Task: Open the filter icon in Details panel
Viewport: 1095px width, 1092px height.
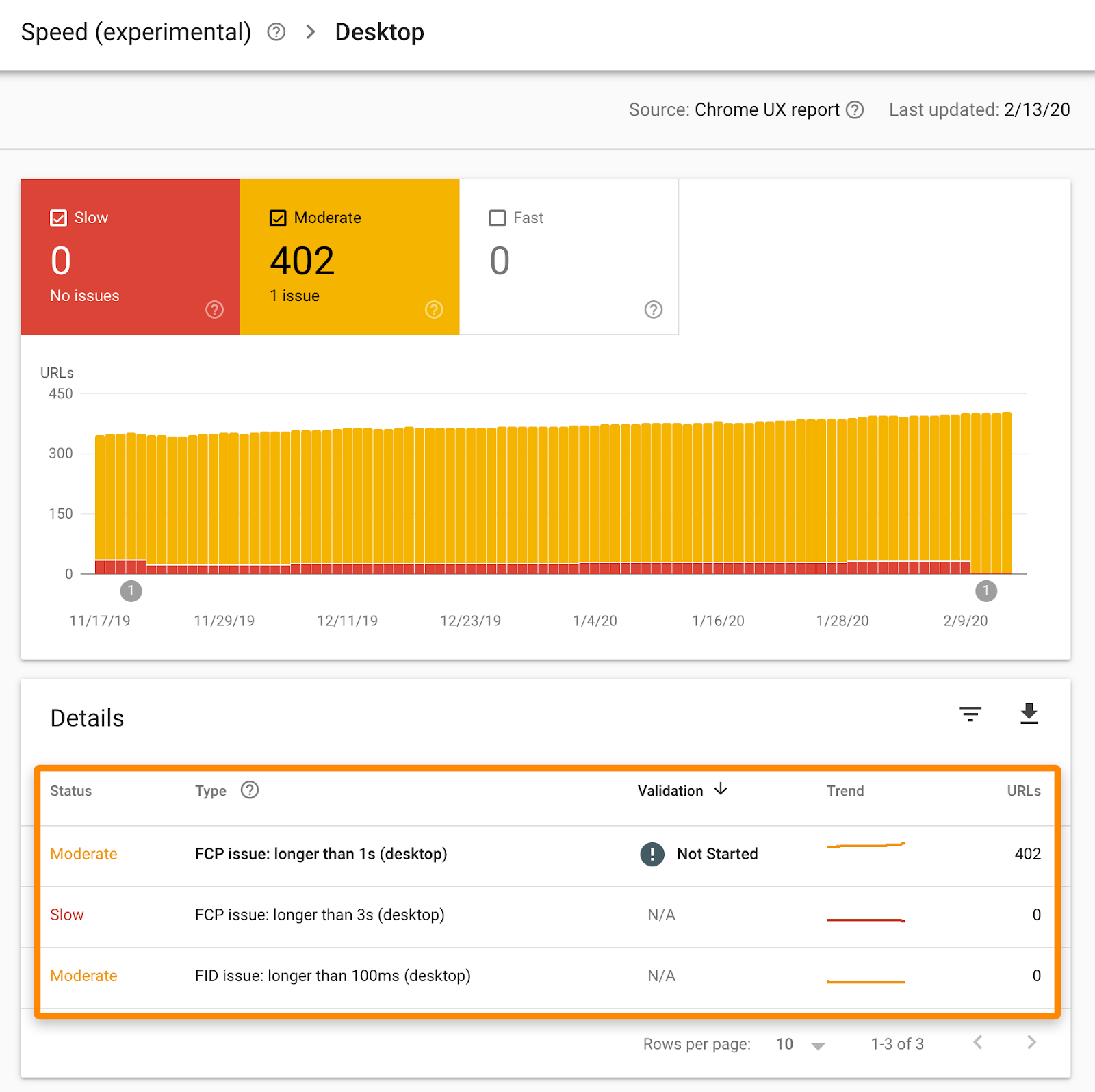Action: coord(970,715)
